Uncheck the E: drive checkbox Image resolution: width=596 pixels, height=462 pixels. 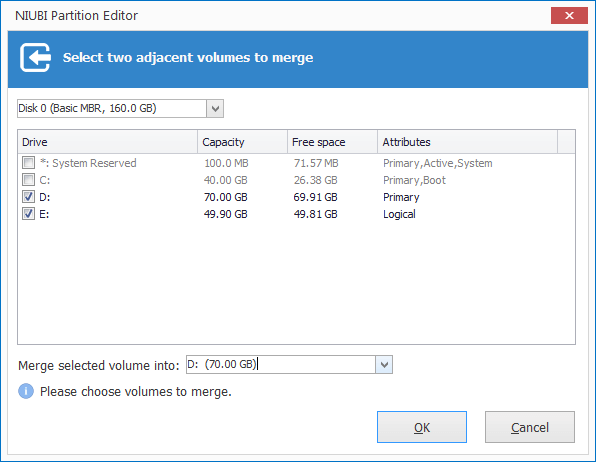click(29, 214)
